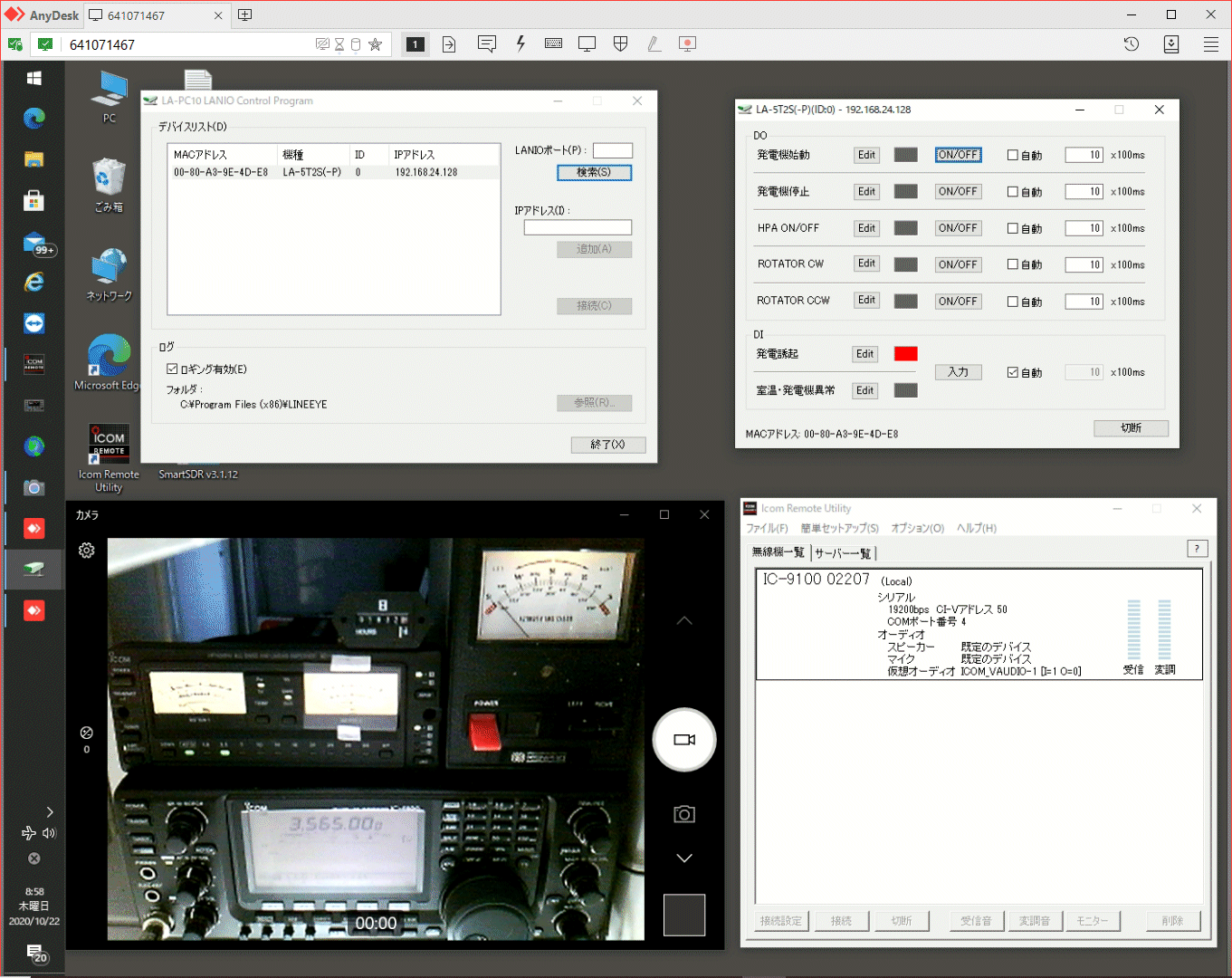Enable 自動 checkbox for 発電機始動
This screenshot has height=978, width=1232.
click(x=1013, y=156)
